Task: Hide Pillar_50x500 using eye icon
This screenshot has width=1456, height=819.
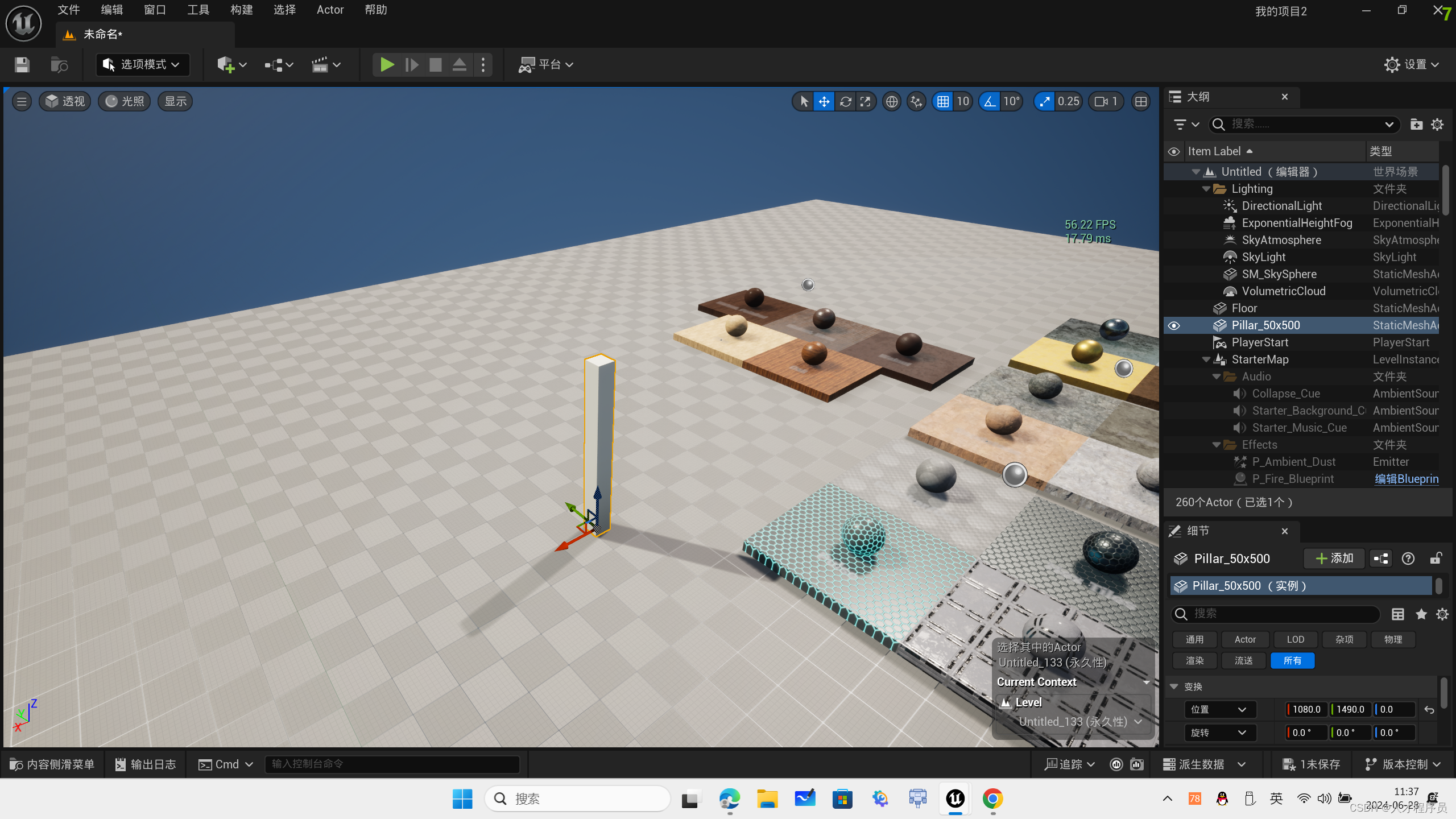Action: pyautogui.click(x=1174, y=325)
